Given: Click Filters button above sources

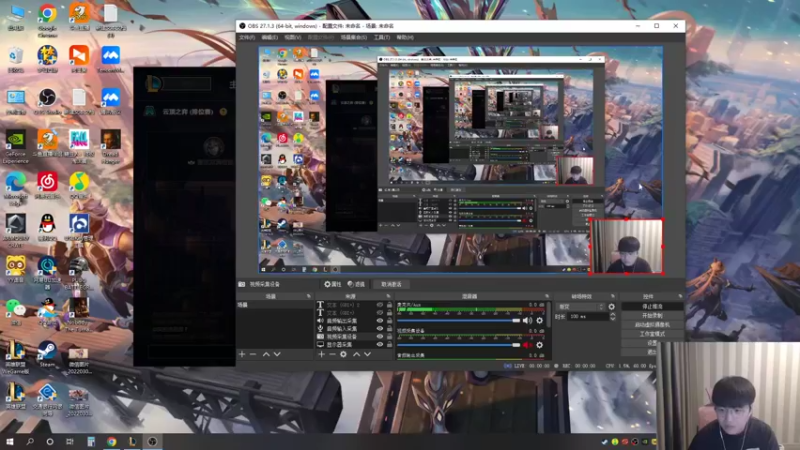Looking at the screenshot, I should [356, 284].
